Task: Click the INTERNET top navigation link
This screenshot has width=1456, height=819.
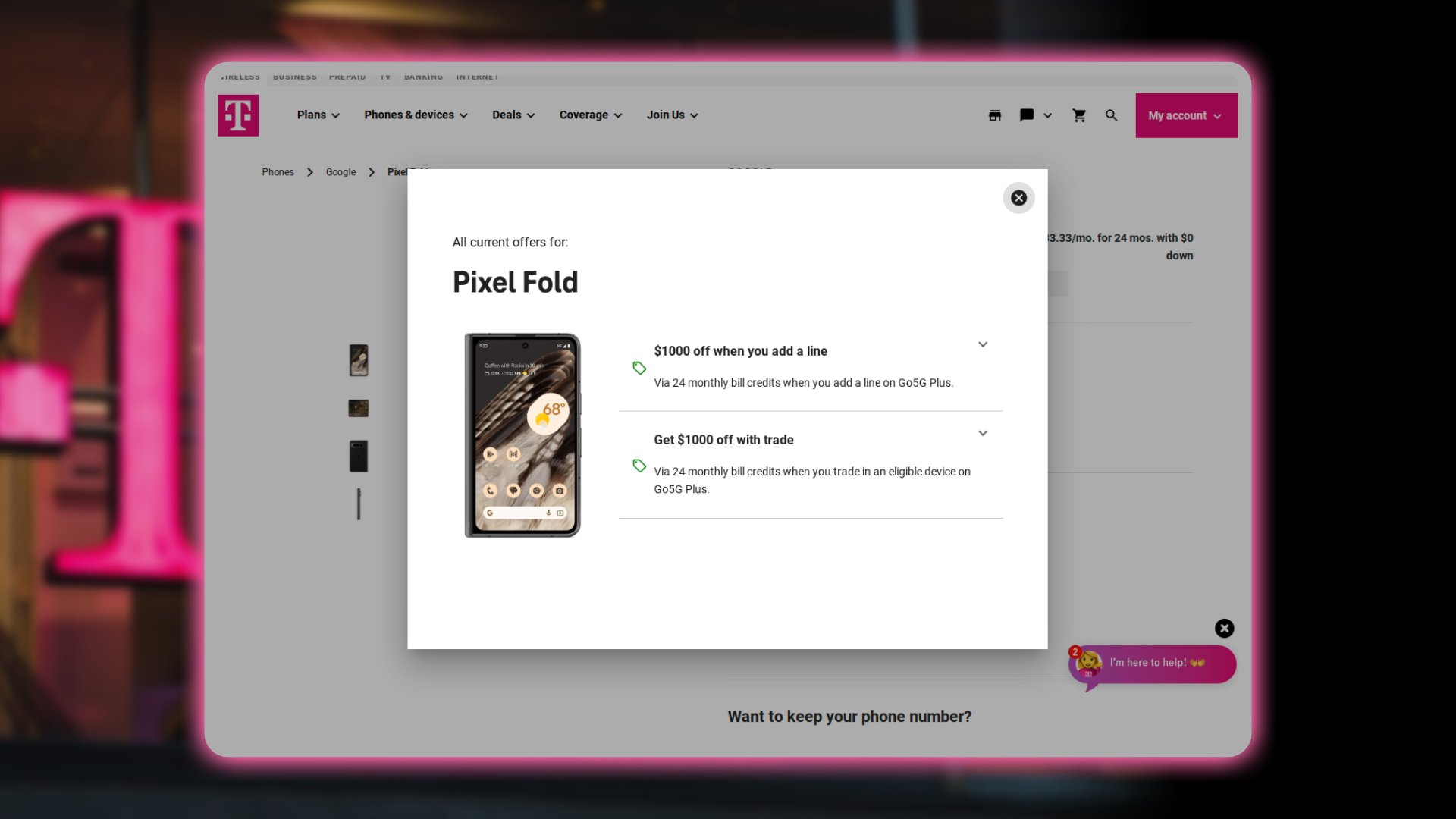Action: click(478, 77)
